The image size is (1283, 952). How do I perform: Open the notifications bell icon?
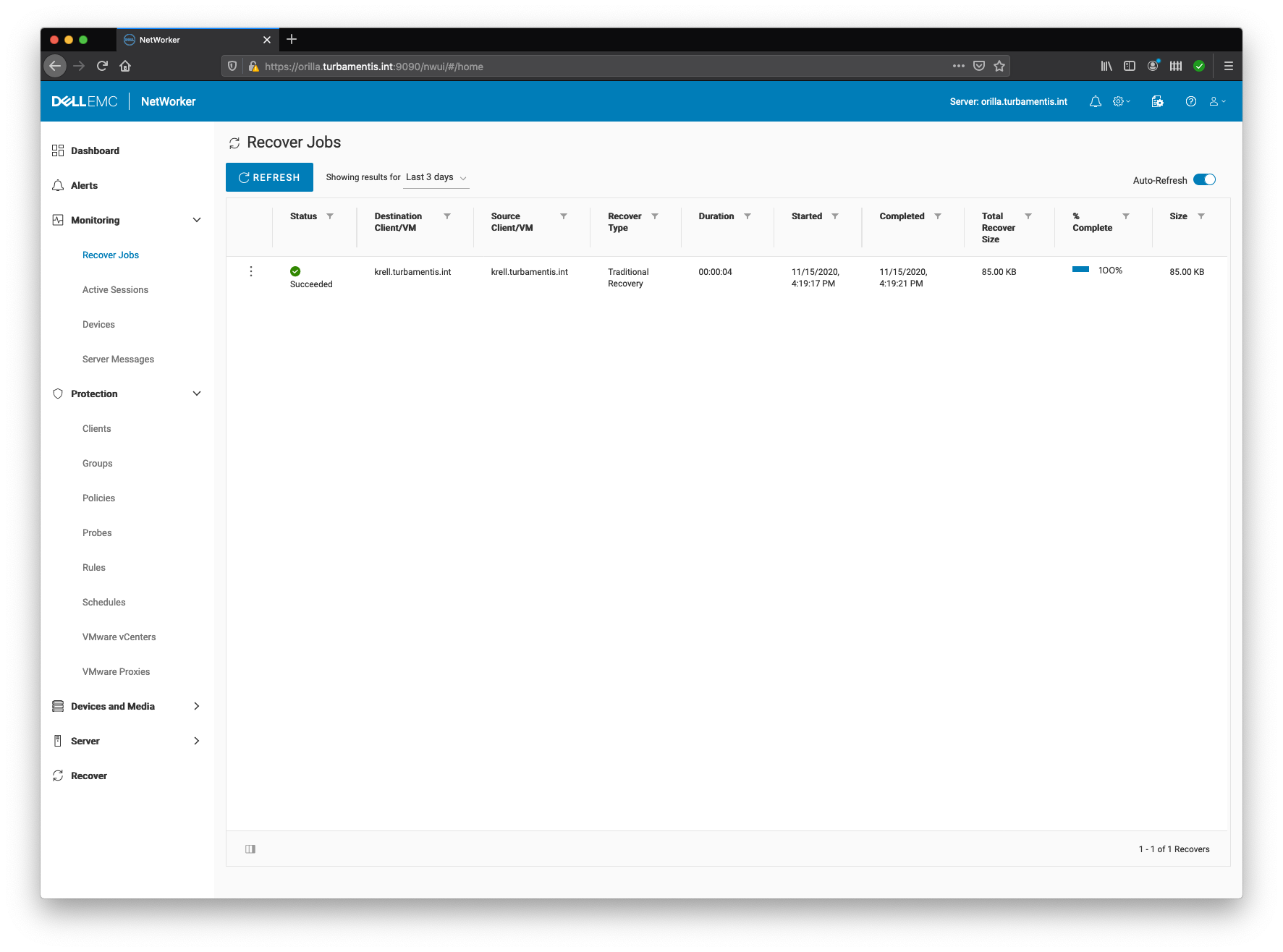click(1095, 101)
